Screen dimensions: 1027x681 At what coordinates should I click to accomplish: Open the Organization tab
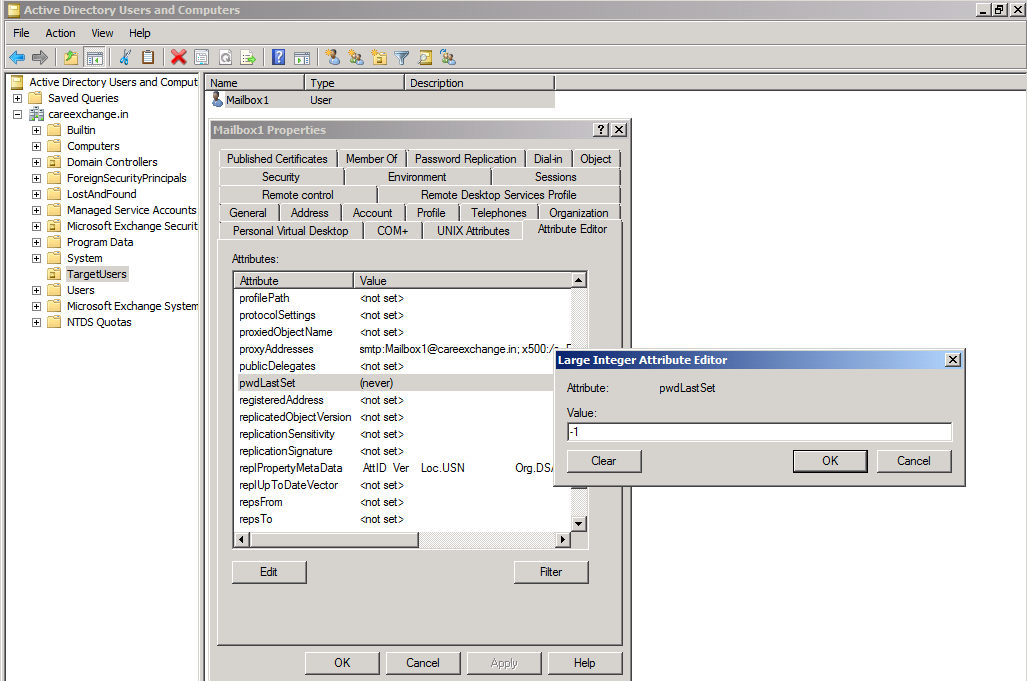(578, 213)
